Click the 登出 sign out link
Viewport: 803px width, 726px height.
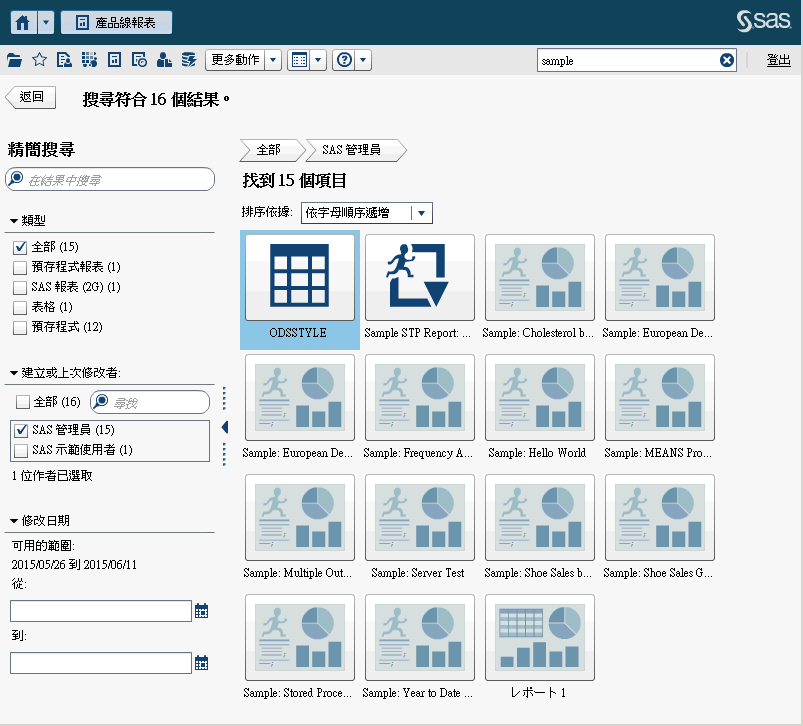778,60
